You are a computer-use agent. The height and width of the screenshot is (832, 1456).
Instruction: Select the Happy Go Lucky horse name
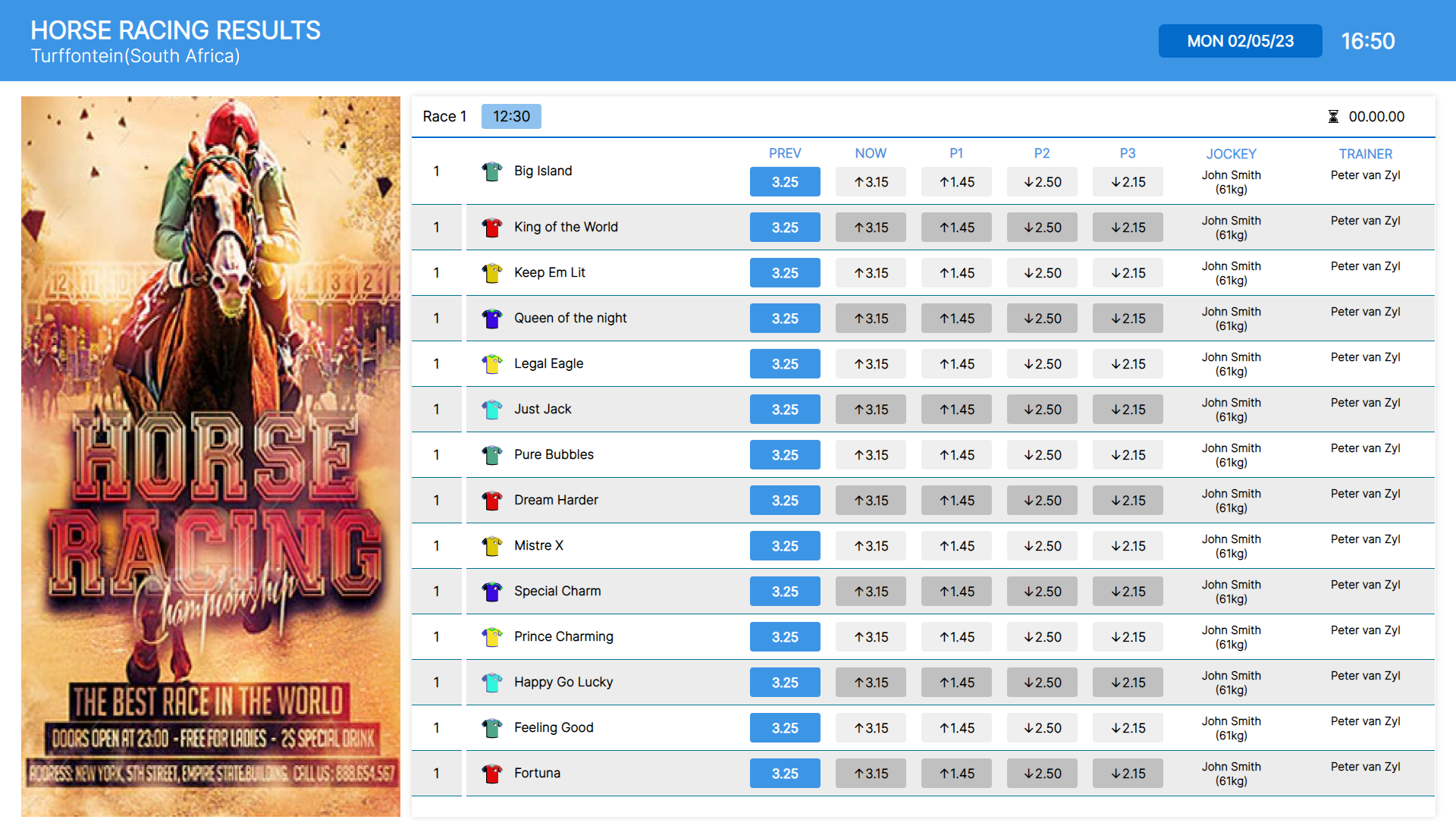[563, 682]
